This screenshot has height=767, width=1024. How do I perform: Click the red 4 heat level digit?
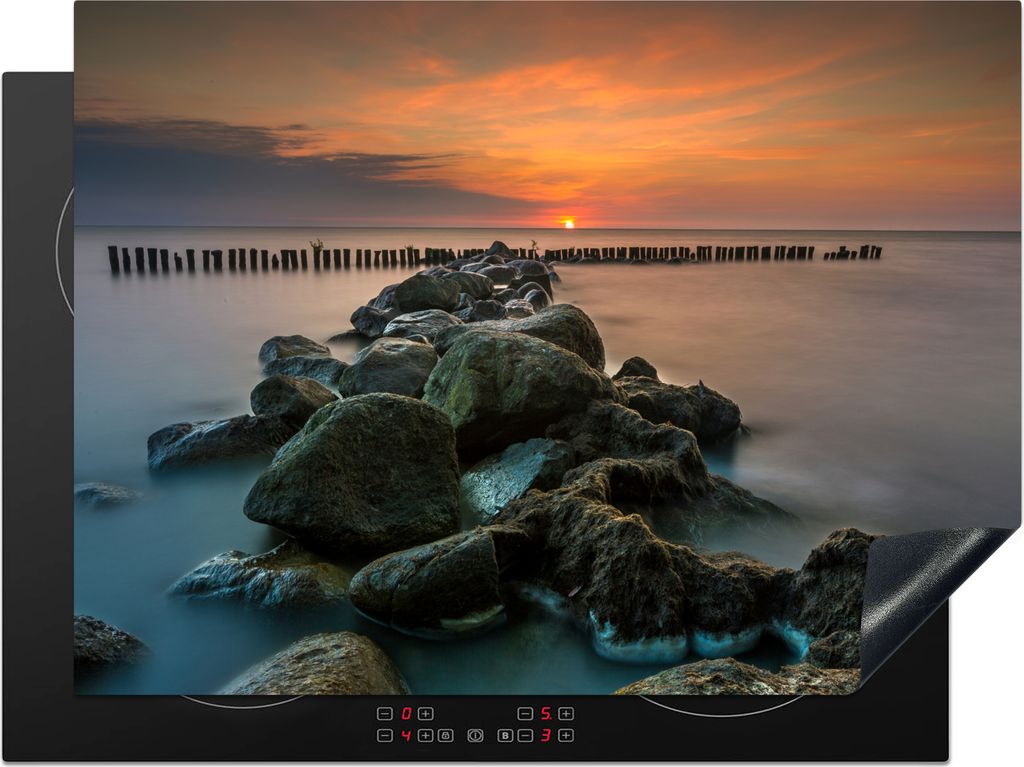pyautogui.click(x=405, y=735)
